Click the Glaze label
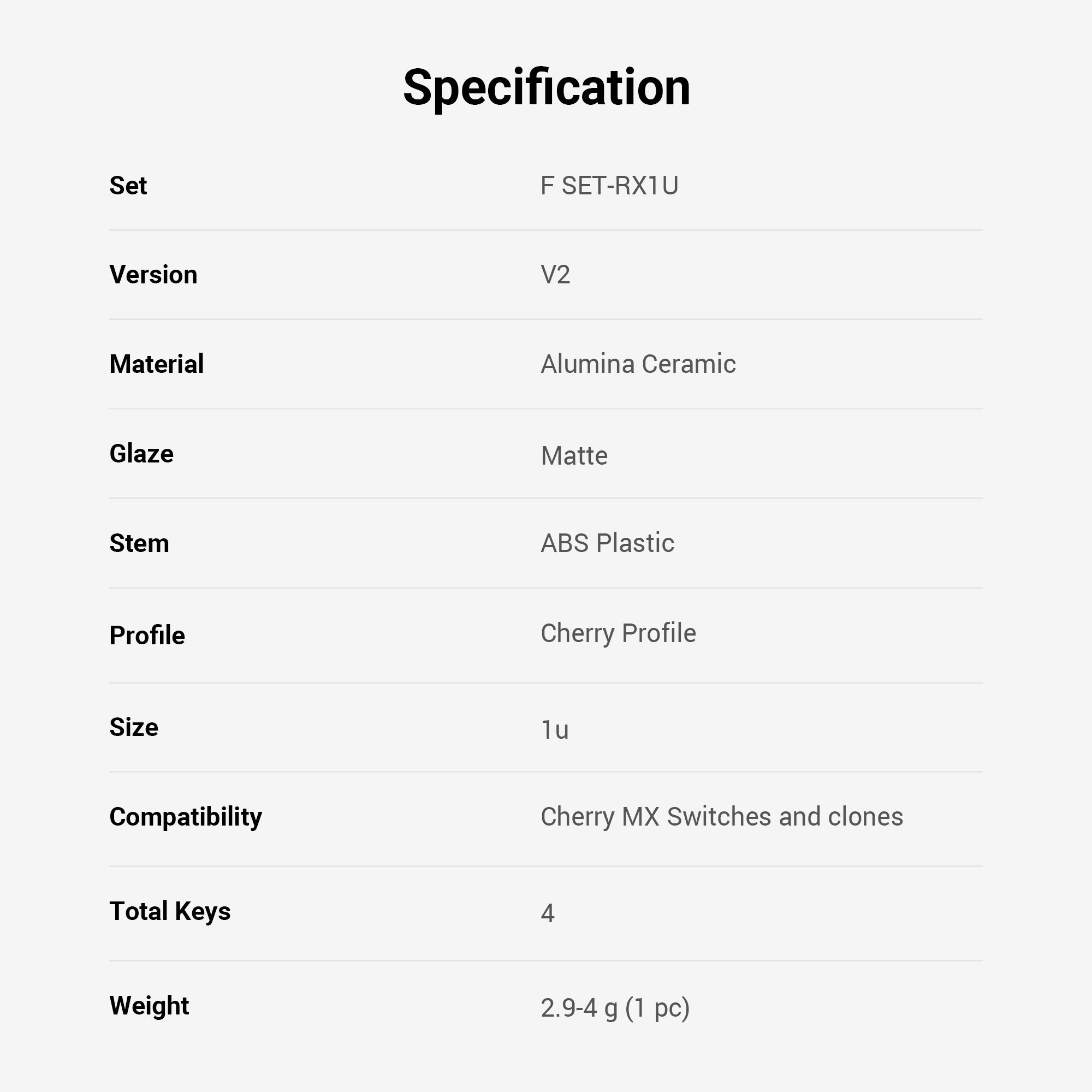The image size is (1092, 1092). tap(141, 454)
